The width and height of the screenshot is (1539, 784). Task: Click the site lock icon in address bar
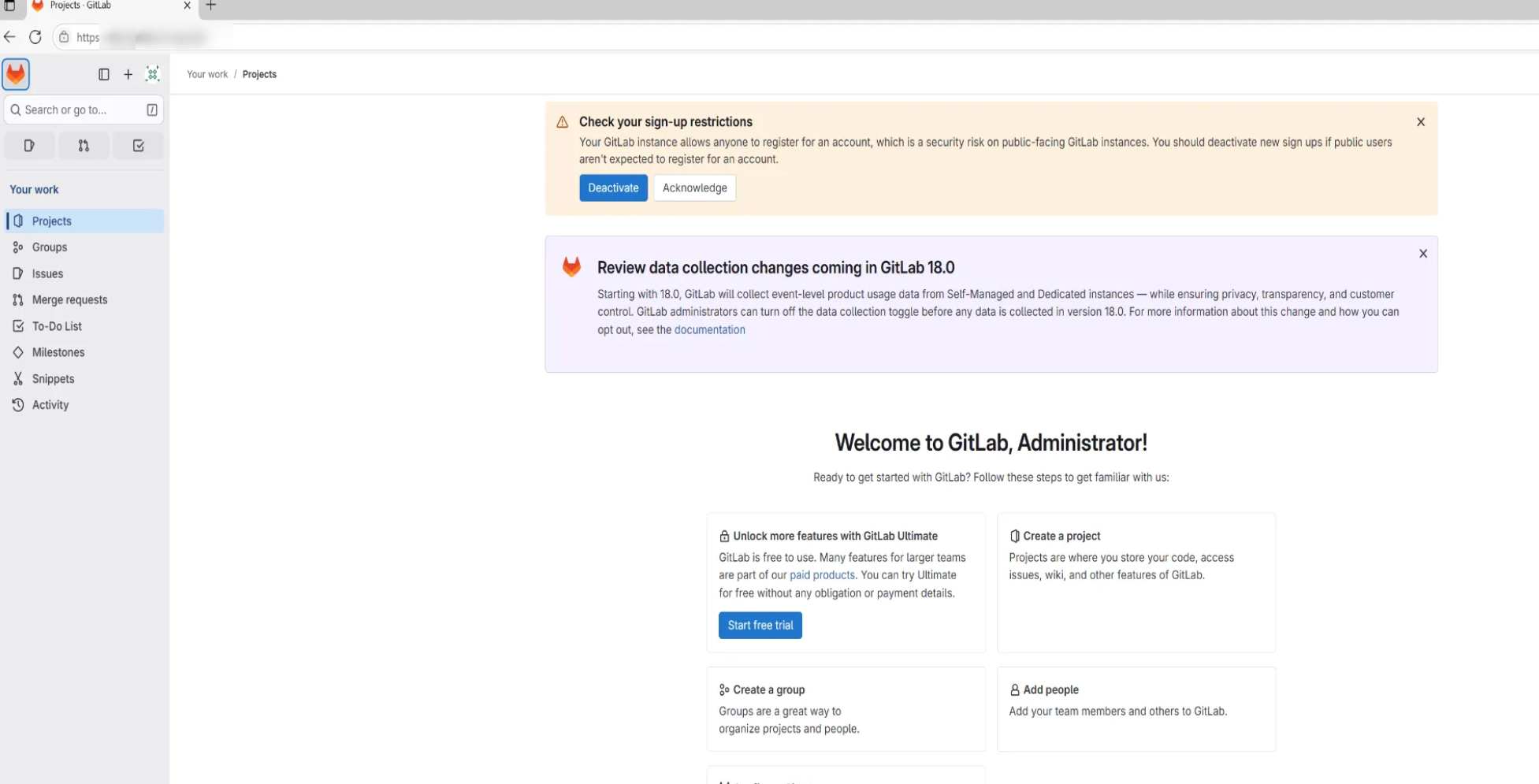click(64, 37)
